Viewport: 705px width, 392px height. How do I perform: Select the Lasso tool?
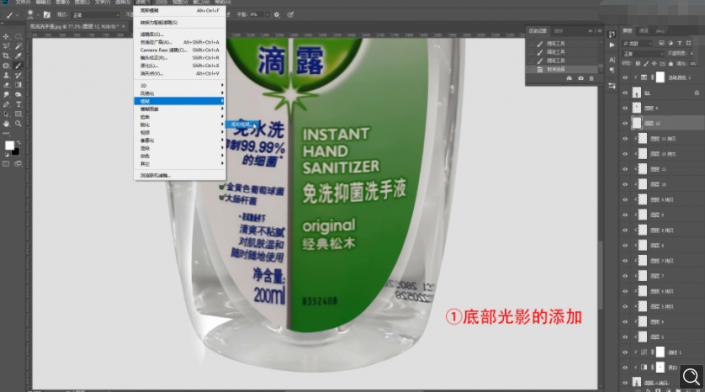point(6,46)
